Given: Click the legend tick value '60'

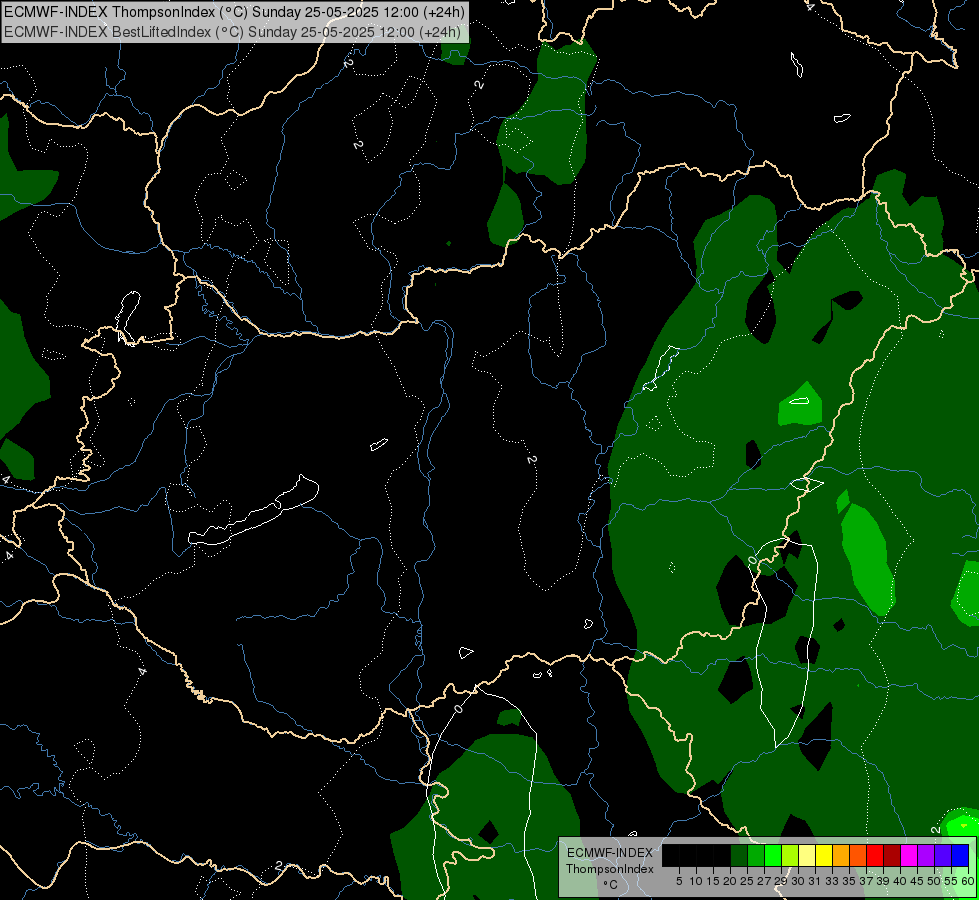Looking at the screenshot, I should 967,881.
